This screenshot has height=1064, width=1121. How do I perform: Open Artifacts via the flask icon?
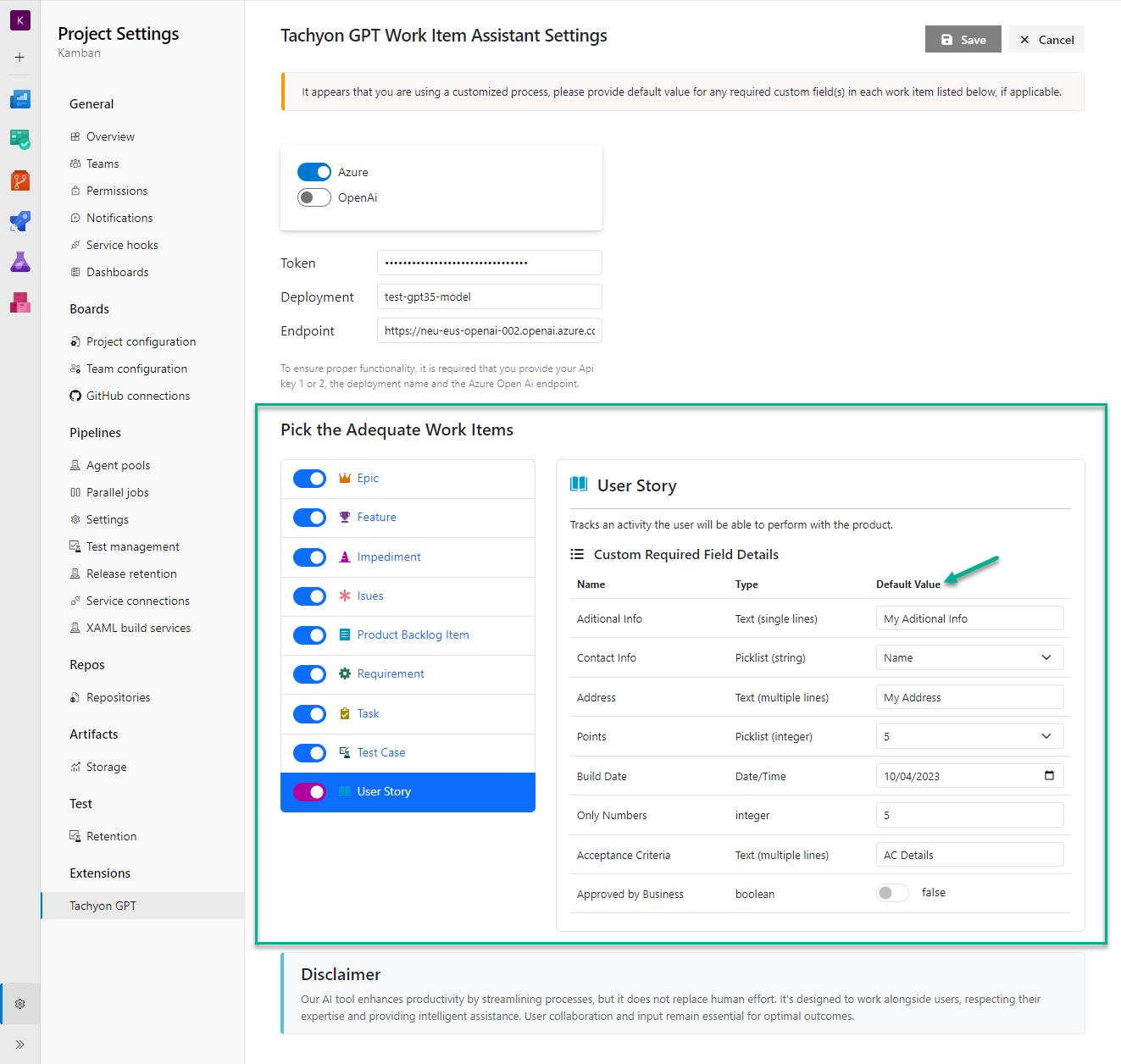(19, 262)
